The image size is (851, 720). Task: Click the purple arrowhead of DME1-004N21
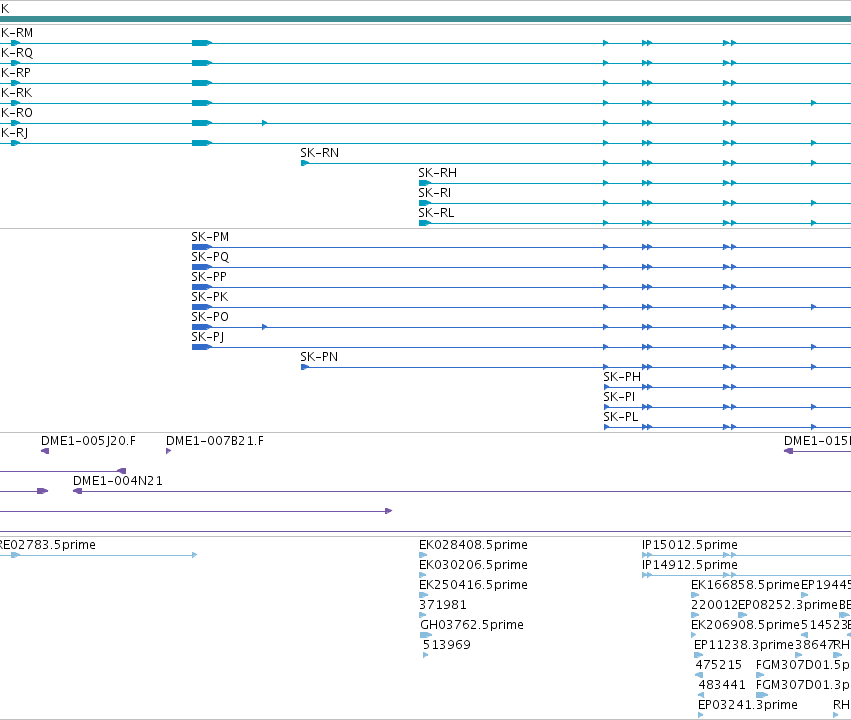[78, 491]
